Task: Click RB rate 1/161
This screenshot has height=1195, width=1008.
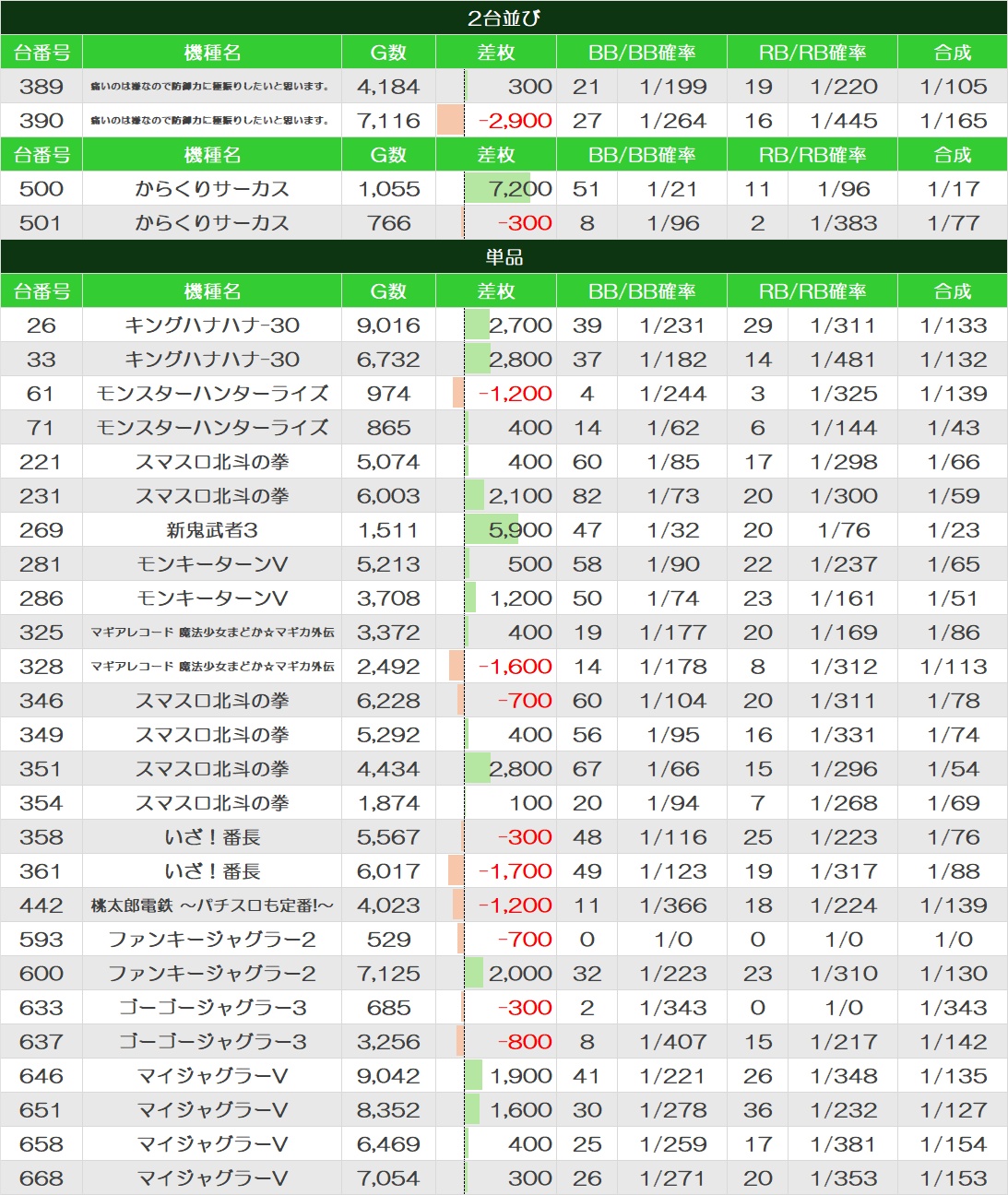Action: (844, 598)
